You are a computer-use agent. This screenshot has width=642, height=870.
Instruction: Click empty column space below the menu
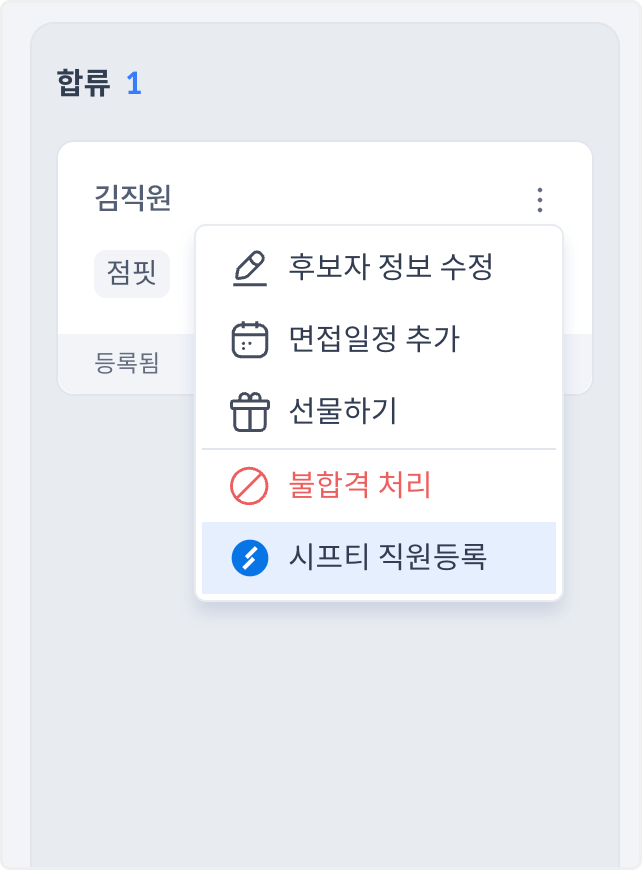point(325,720)
